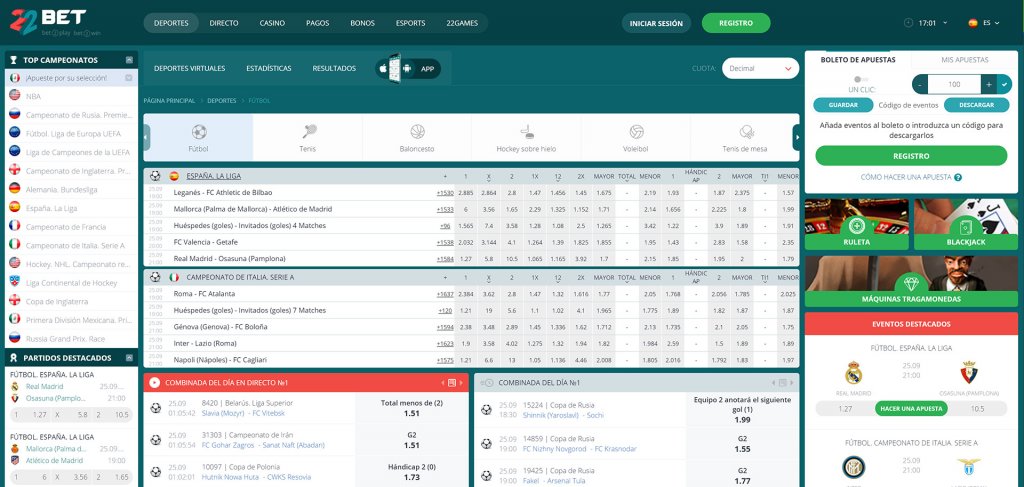Open the Deportes menu
Image resolution: width=1024 pixels, height=487 pixels.
171,23
